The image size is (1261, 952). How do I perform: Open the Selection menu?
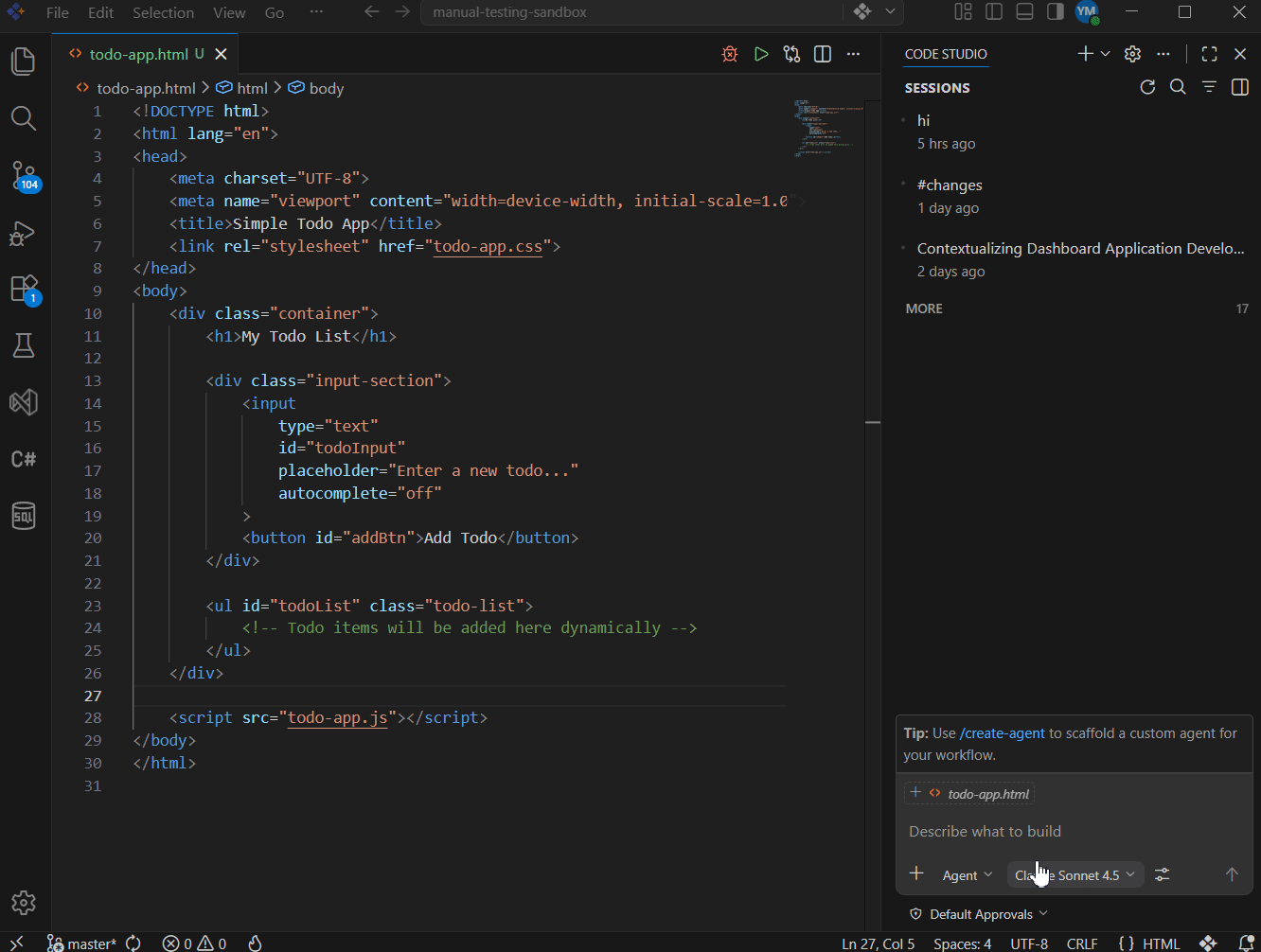163,12
